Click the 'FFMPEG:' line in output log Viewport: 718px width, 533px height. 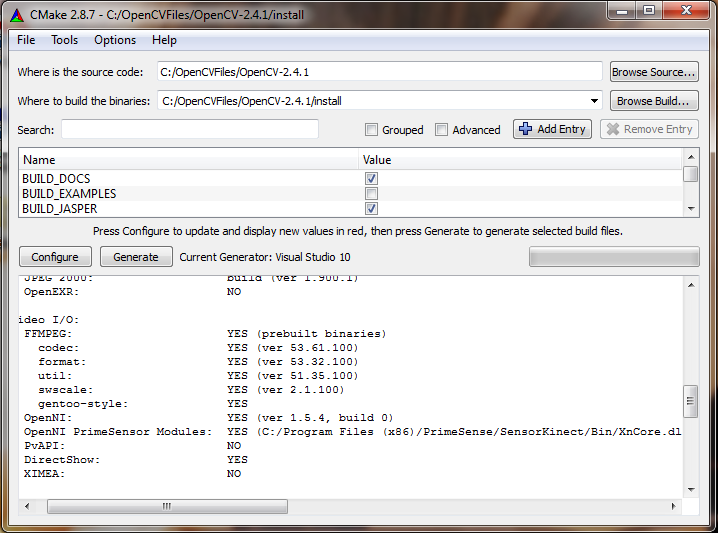(48, 334)
